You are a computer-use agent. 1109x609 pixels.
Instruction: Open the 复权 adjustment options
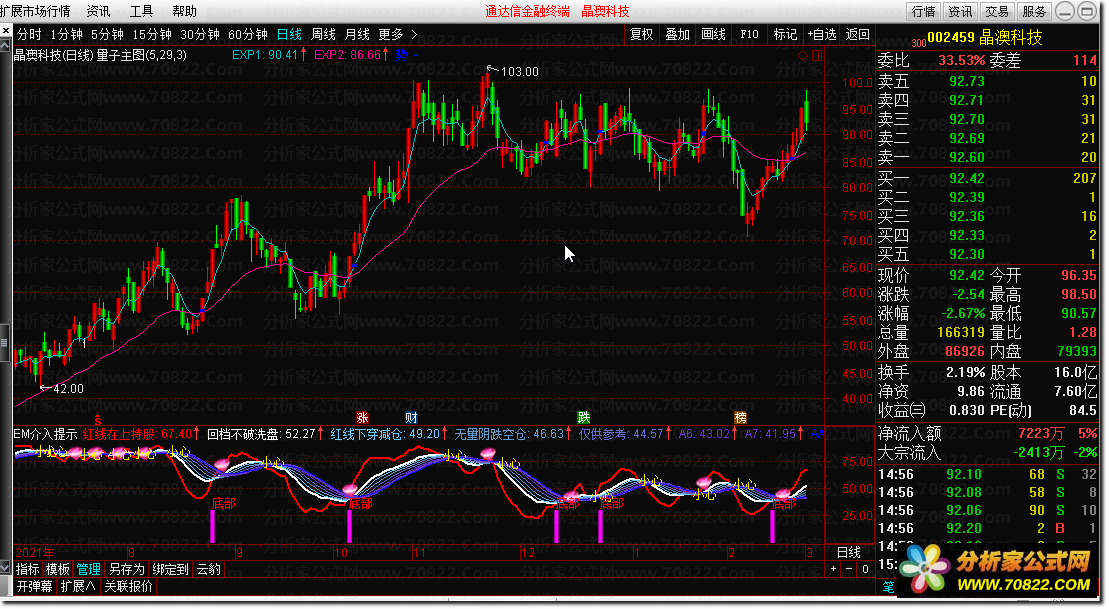click(641, 34)
